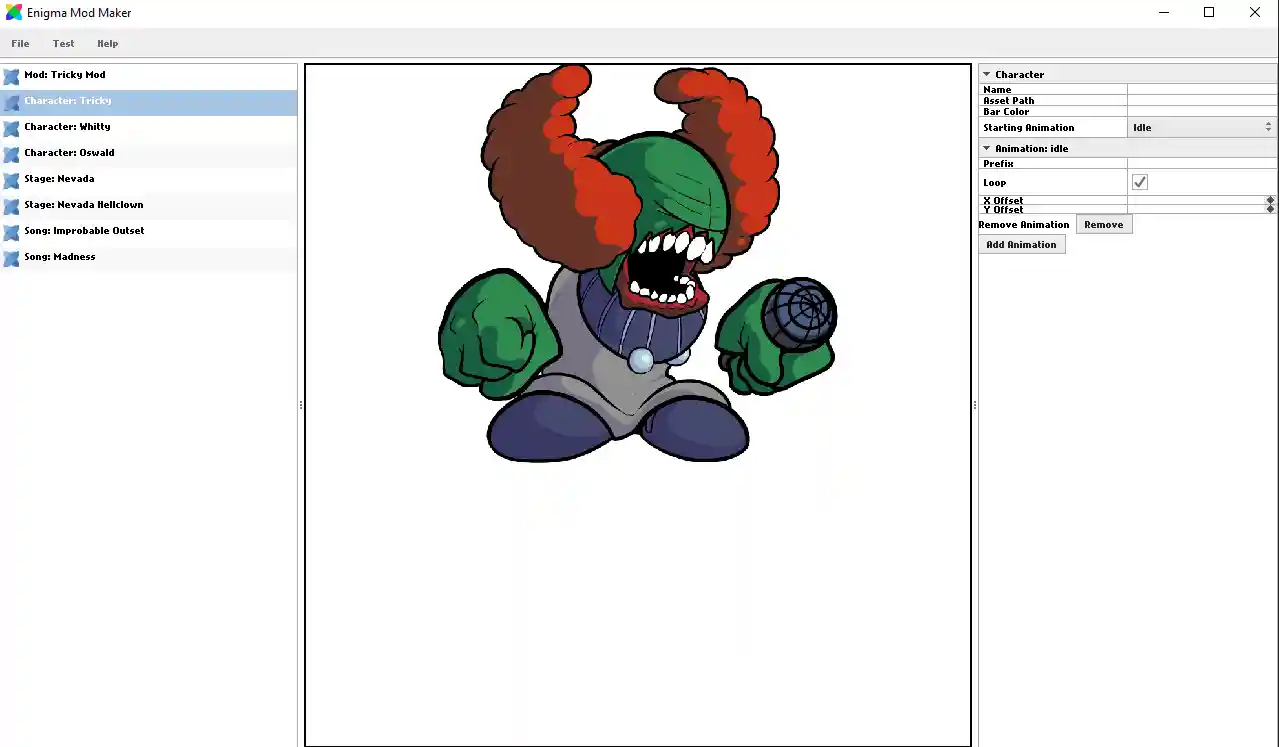1279x747 pixels.
Task: Open the Starting Animation dropdown
Action: pyautogui.click(x=1268, y=127)
